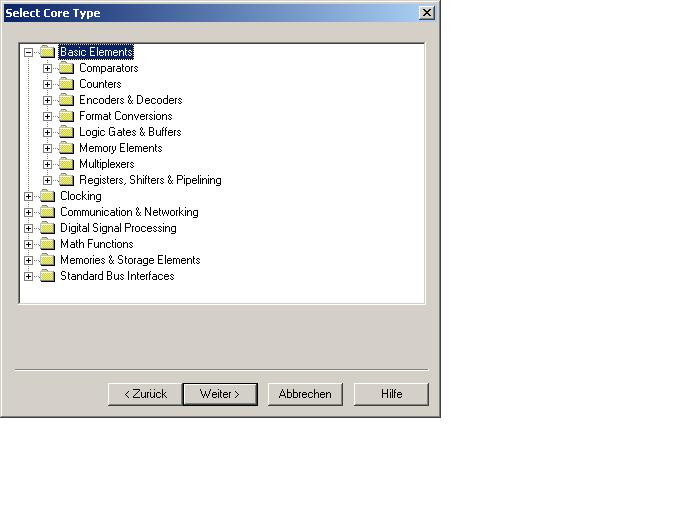Click the Digital Signal Processing folder icon

(47, 228)
